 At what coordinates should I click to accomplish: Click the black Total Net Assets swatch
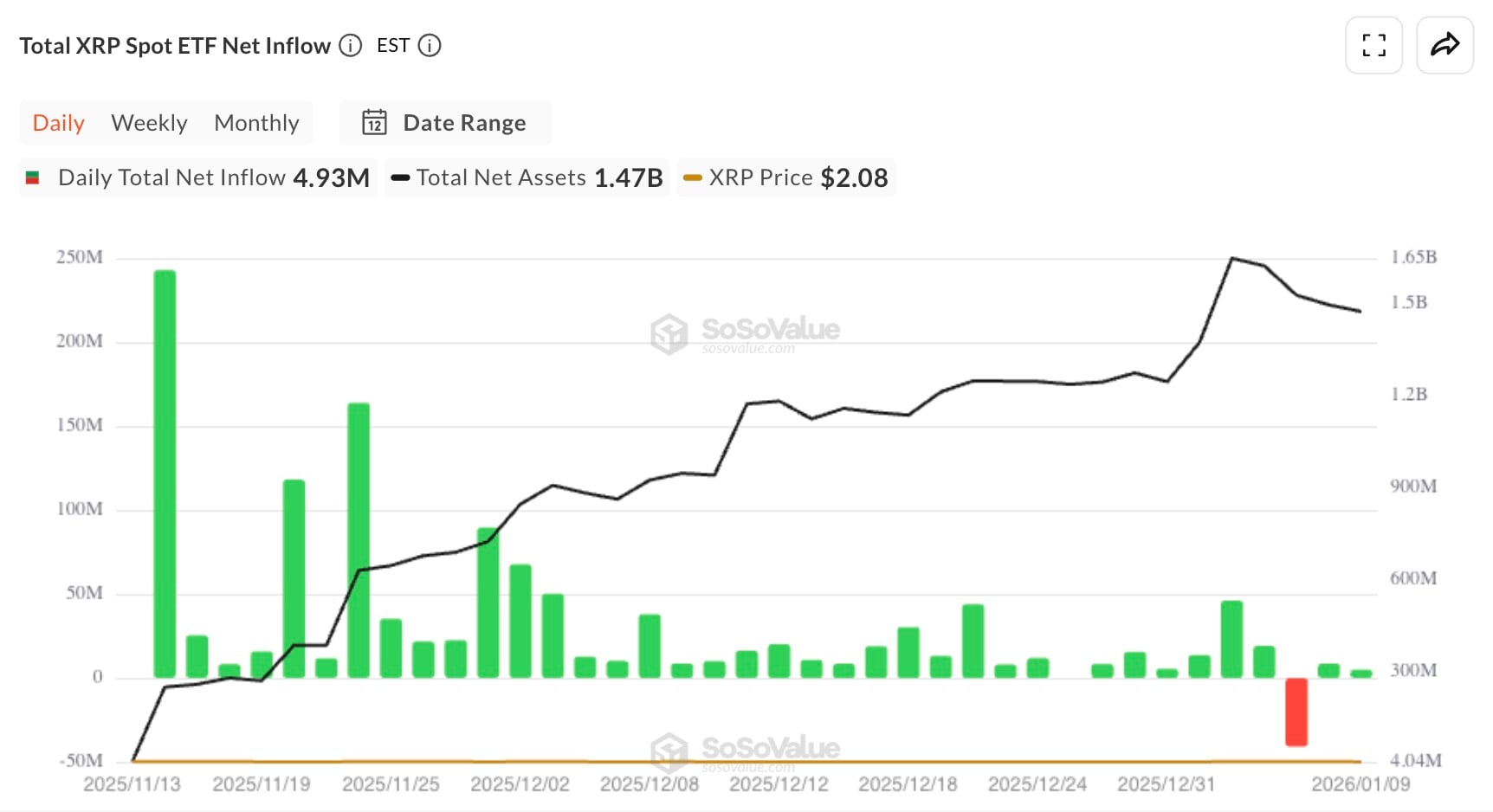coord(400,178)
